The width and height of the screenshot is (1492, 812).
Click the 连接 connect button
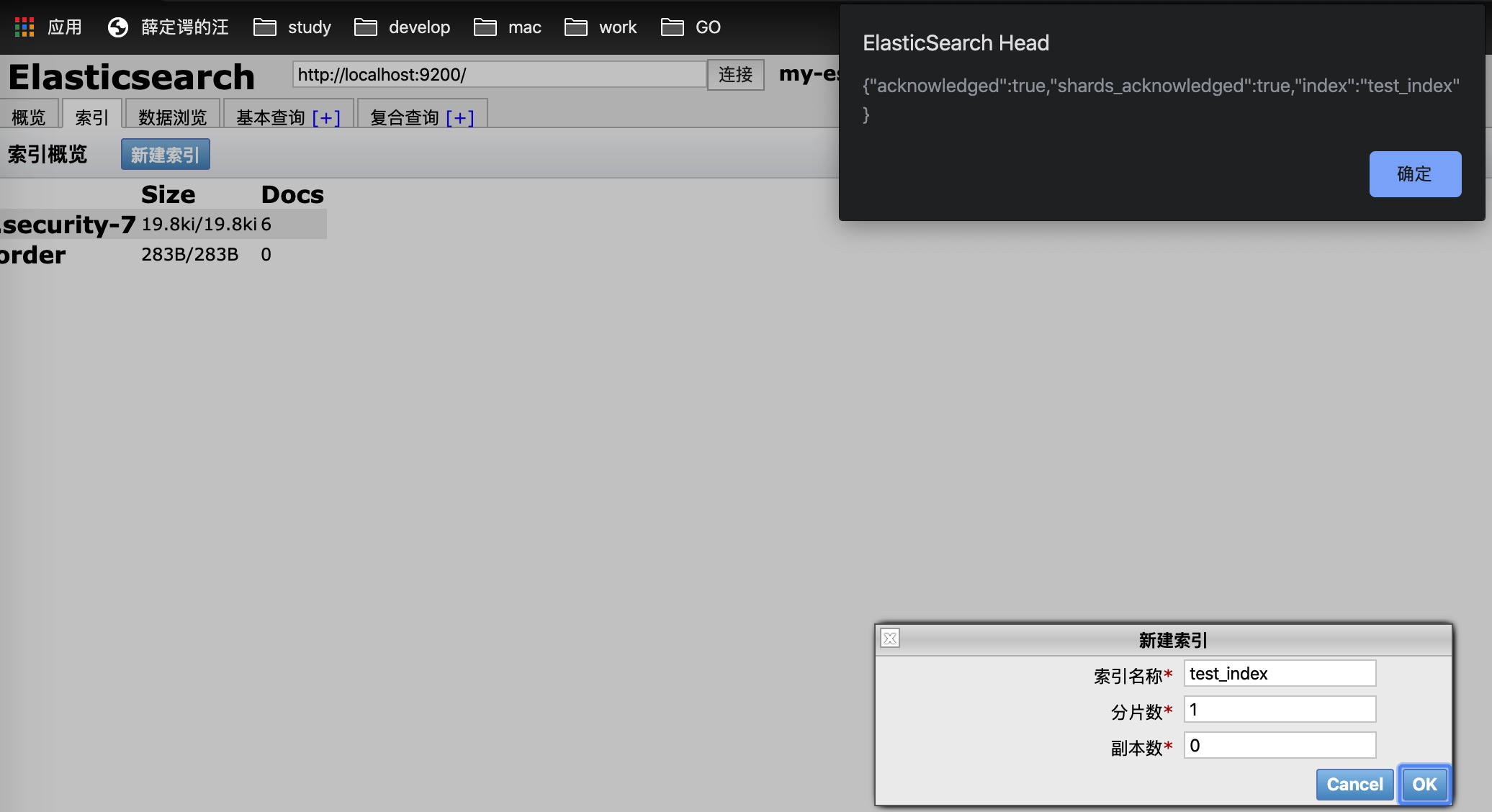pyautogui.click(x=735, y=74)
